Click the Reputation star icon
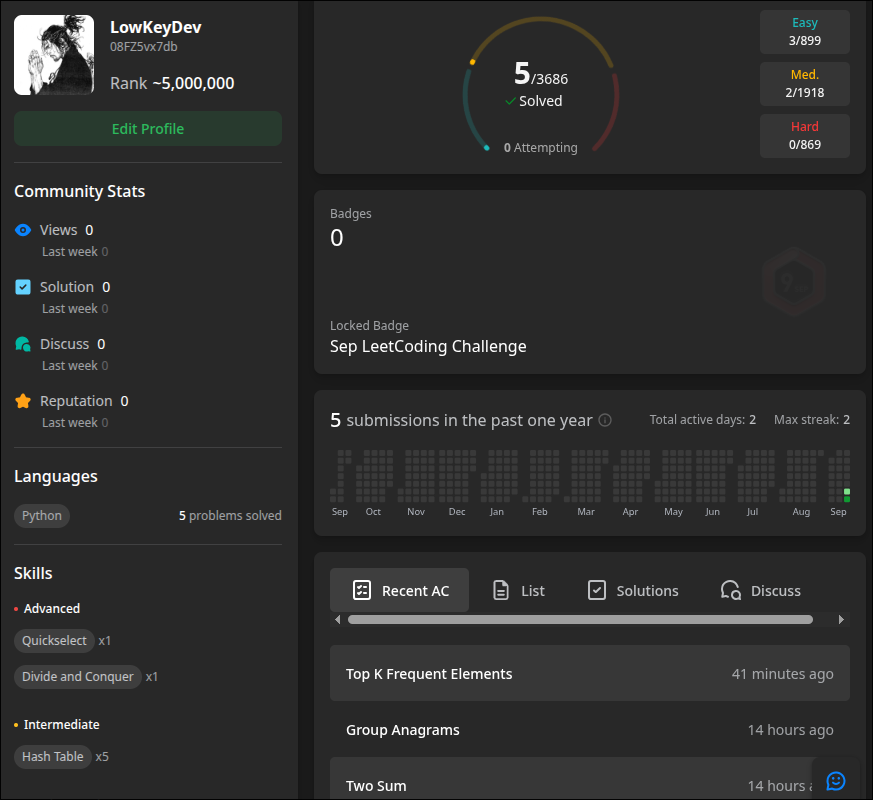 pos(23,401)
